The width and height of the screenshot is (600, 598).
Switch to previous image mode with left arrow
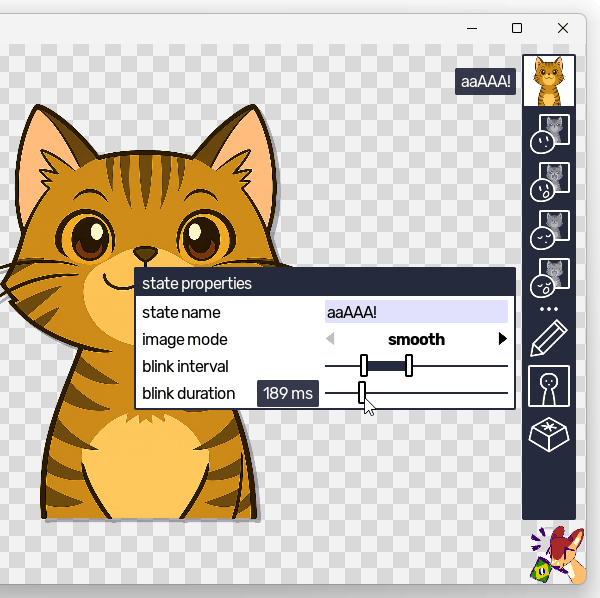[331, 340]
